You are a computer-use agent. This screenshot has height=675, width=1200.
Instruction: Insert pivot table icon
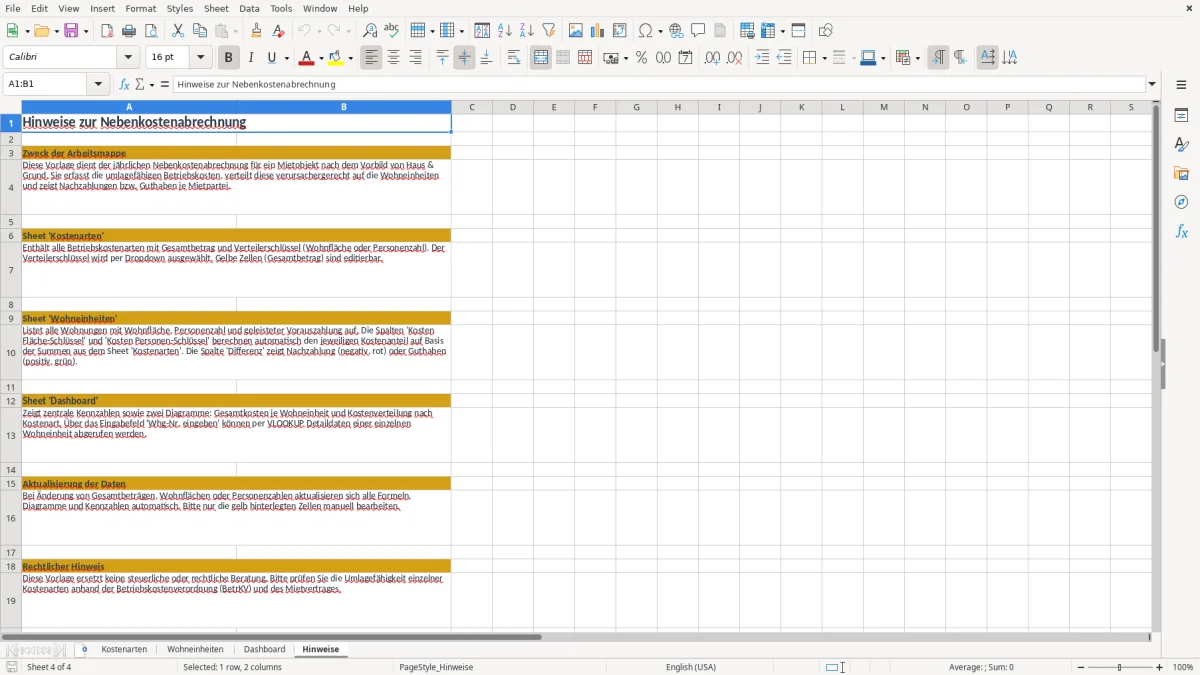[620, 31]
